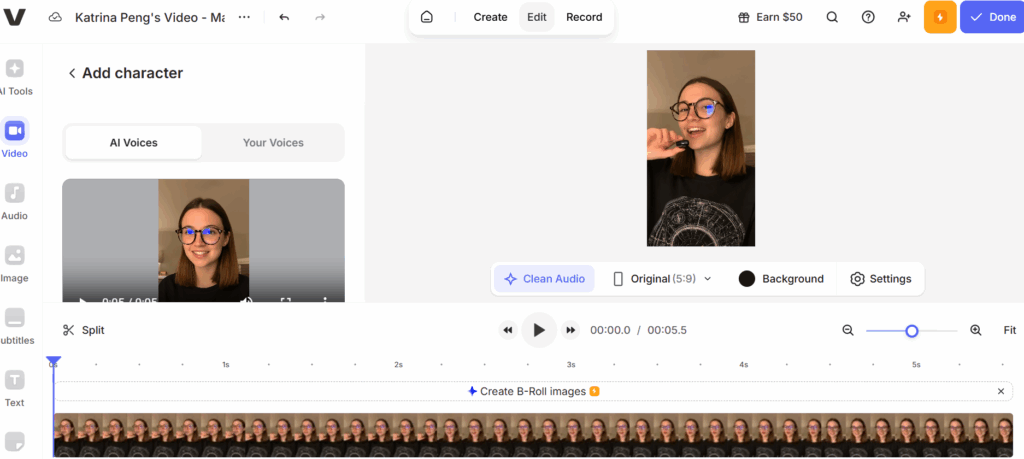Screen dimensions: 1024x459
Task: Click the timeline zoom slider handle
Action: [912, 331]
